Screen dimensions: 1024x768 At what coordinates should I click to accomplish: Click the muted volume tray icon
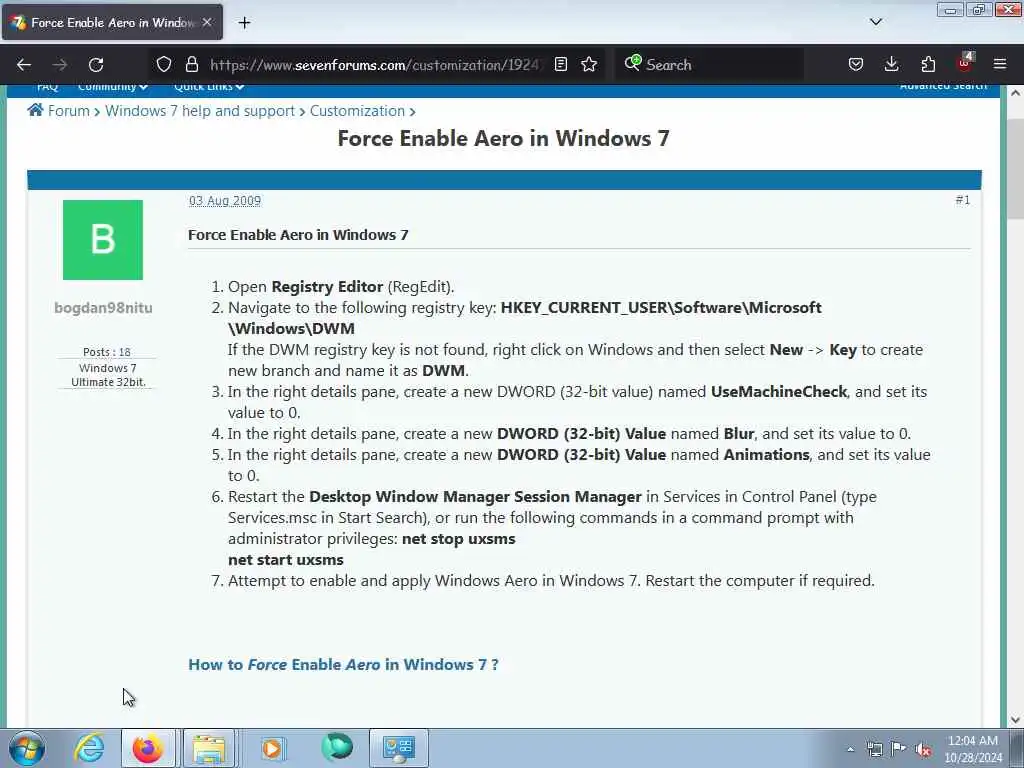[923, 749]
